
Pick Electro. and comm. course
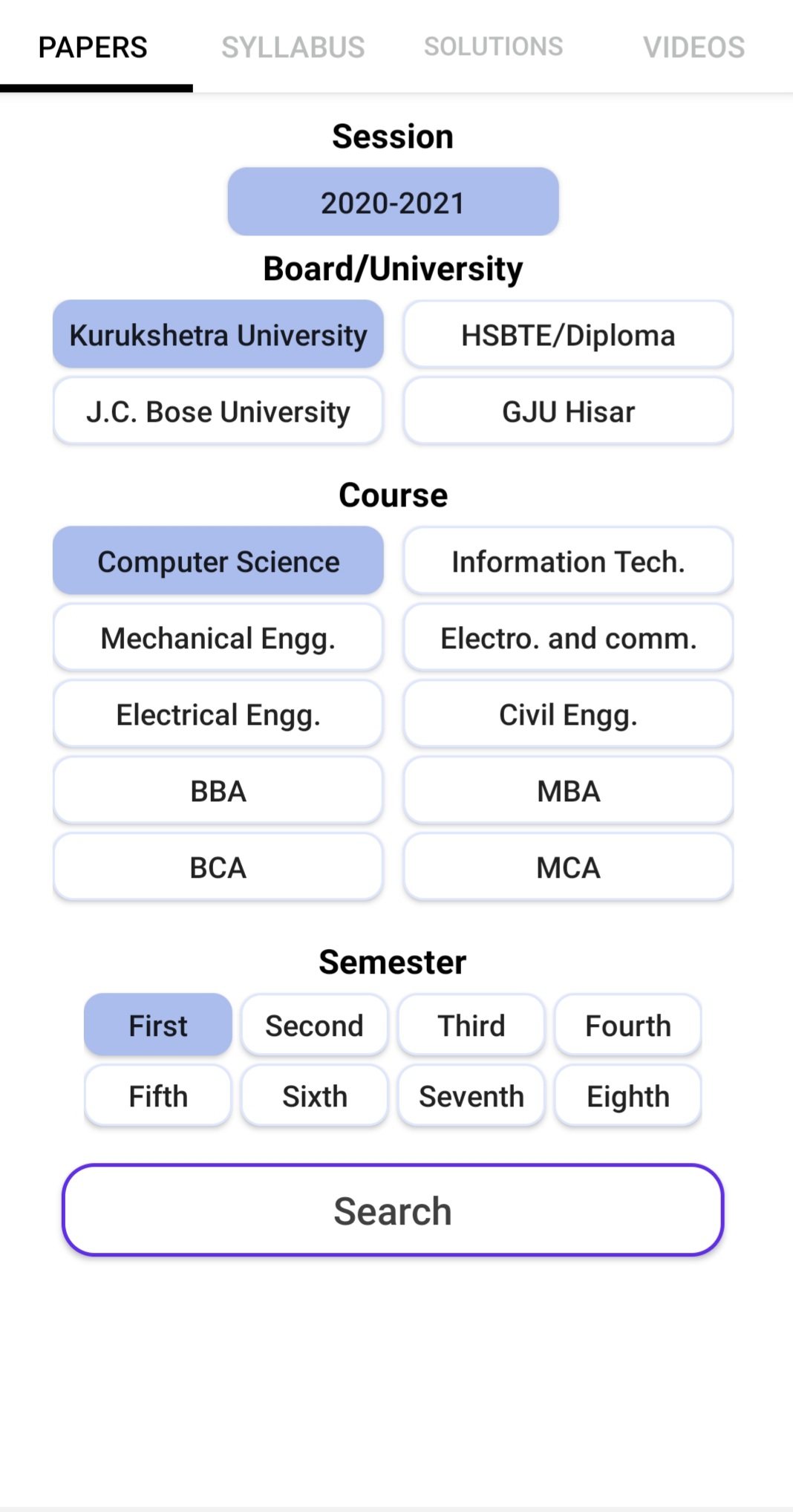point(568,638)
